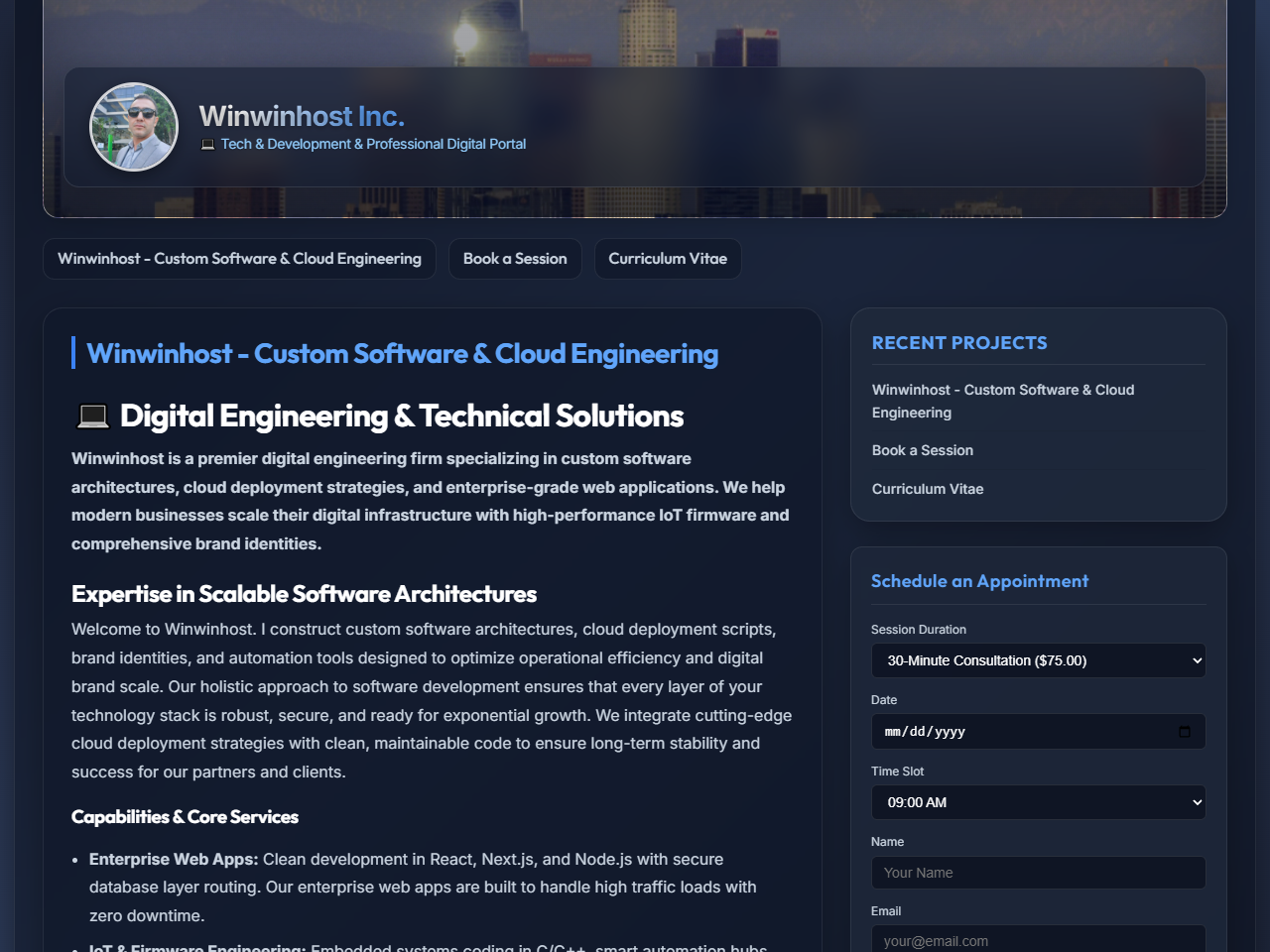Click the profile avatar photo
Image resolution: width=1270 pixels, height=952 pixels.
pos(134,127)
